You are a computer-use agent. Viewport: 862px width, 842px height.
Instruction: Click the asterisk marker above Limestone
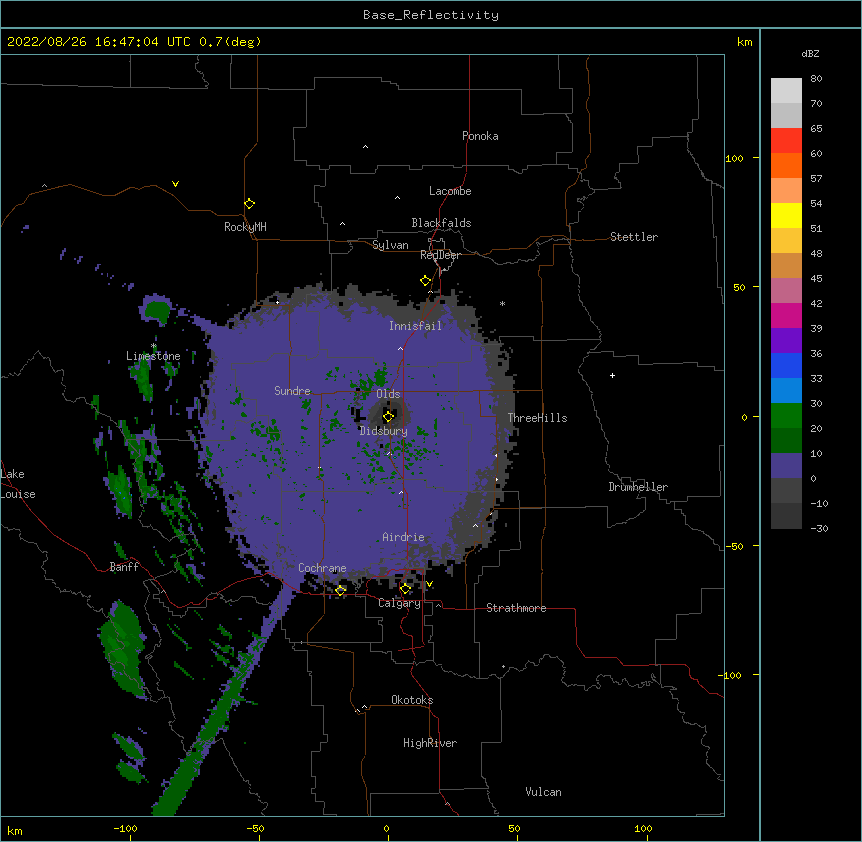pos(154,346)
